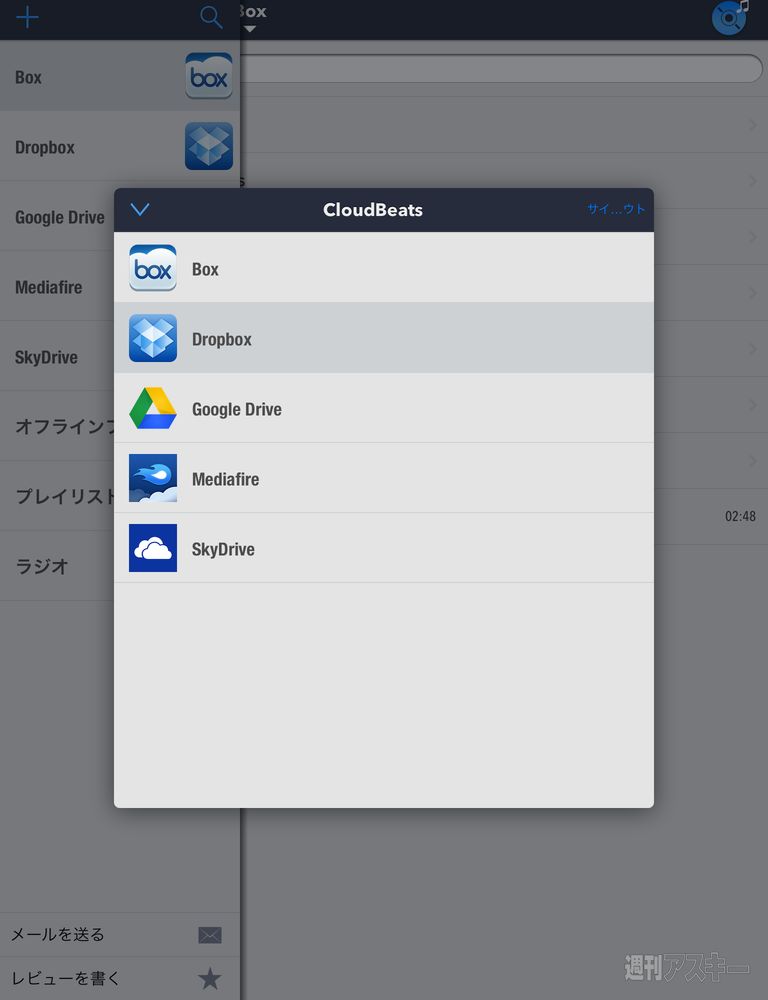Tap the star icon beside レビューを書く

210,978
